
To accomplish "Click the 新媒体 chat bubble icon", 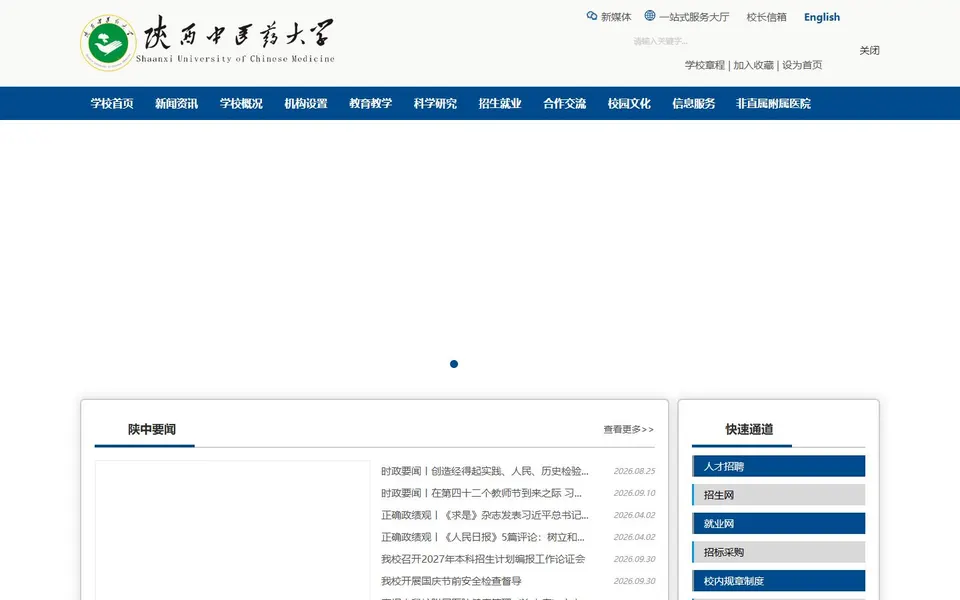I will click(591, 16).
